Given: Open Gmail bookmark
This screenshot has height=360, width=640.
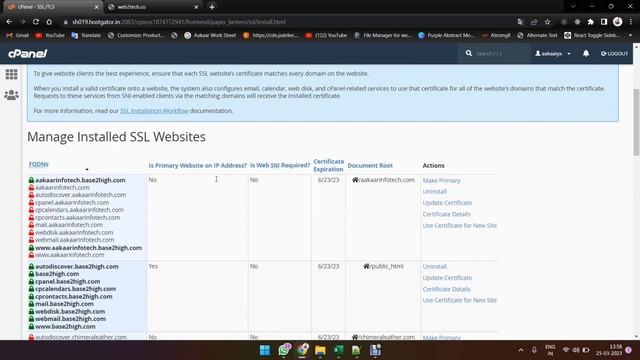Looking at the screenshot, I should click(18, 36).
